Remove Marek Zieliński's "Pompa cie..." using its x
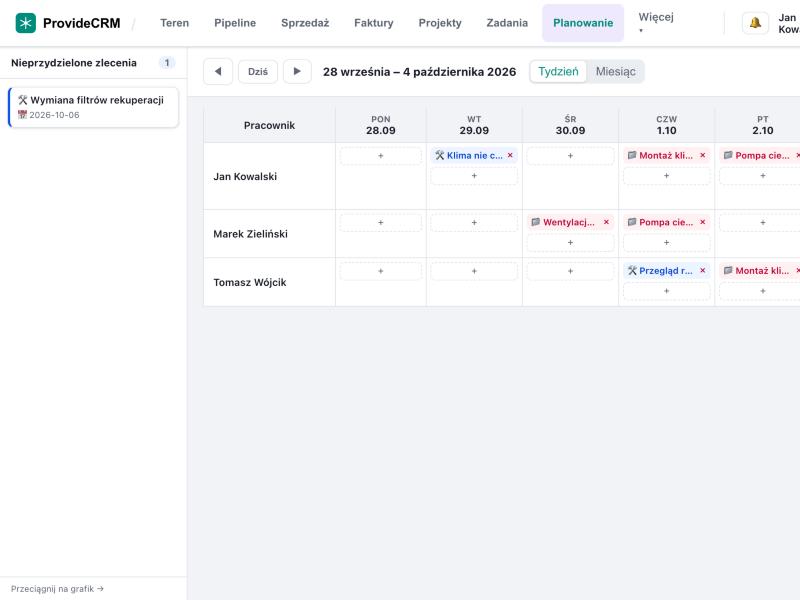Screen dimensions: 800x600 [x=703, y=222]
